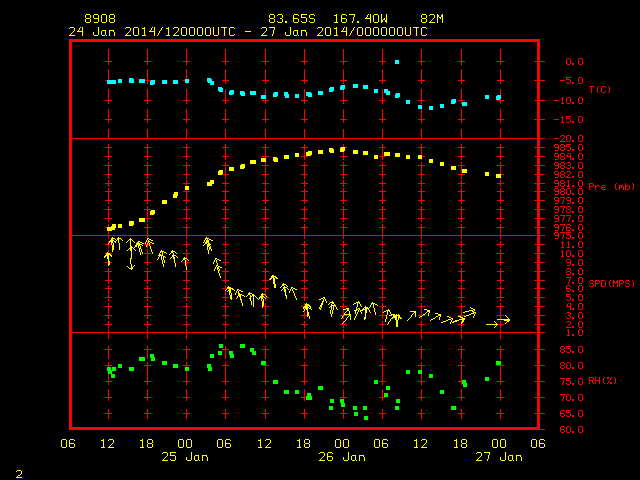Screen dimensions: 640x480
Task: Click the last green humidity point near 80
Action: pyautogui.click(x=498, y=363)
